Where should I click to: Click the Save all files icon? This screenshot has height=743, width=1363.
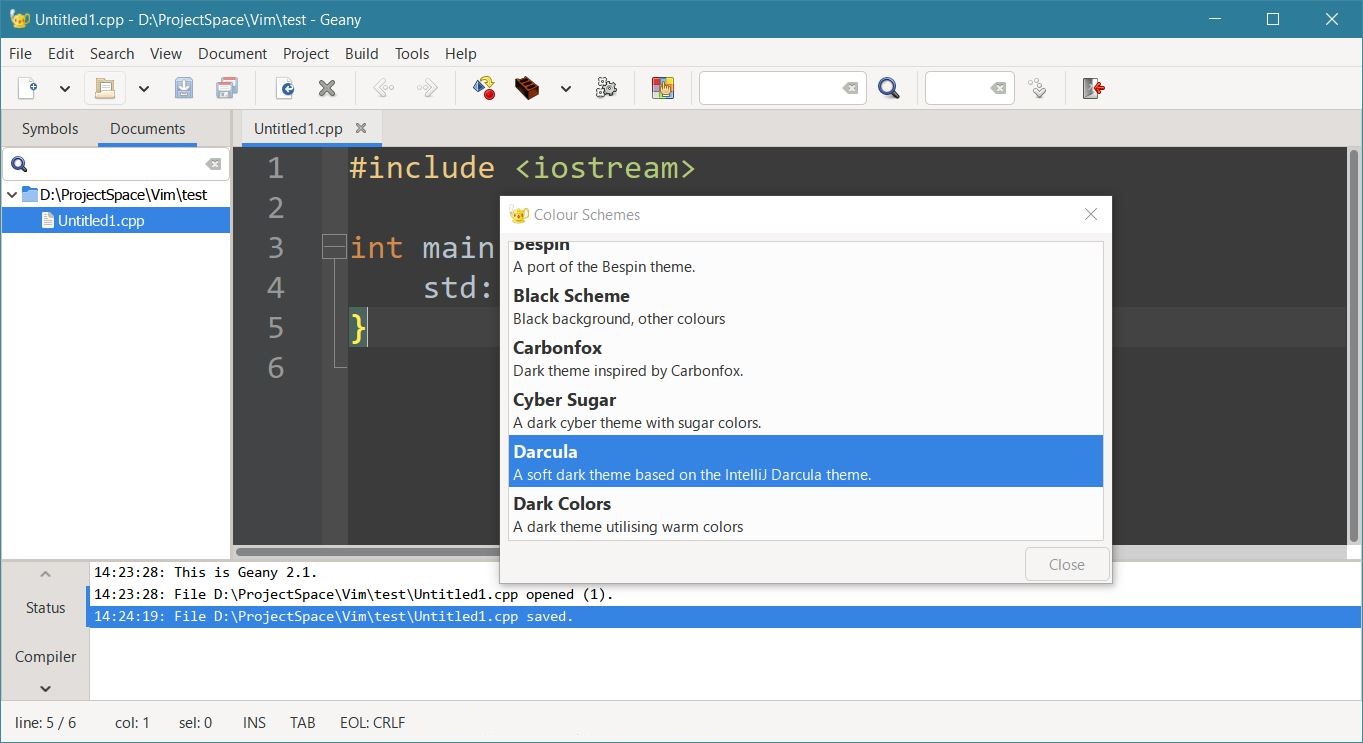[227, 89]
